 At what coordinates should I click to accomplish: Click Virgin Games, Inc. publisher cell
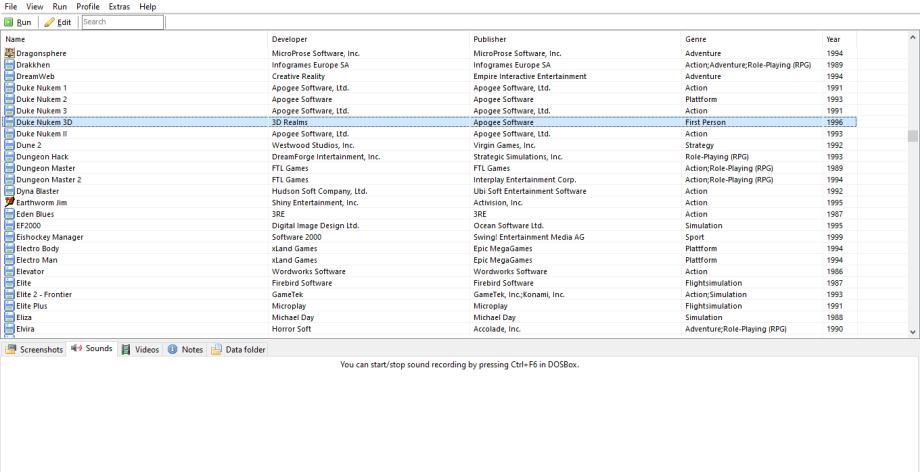[504, 145]
